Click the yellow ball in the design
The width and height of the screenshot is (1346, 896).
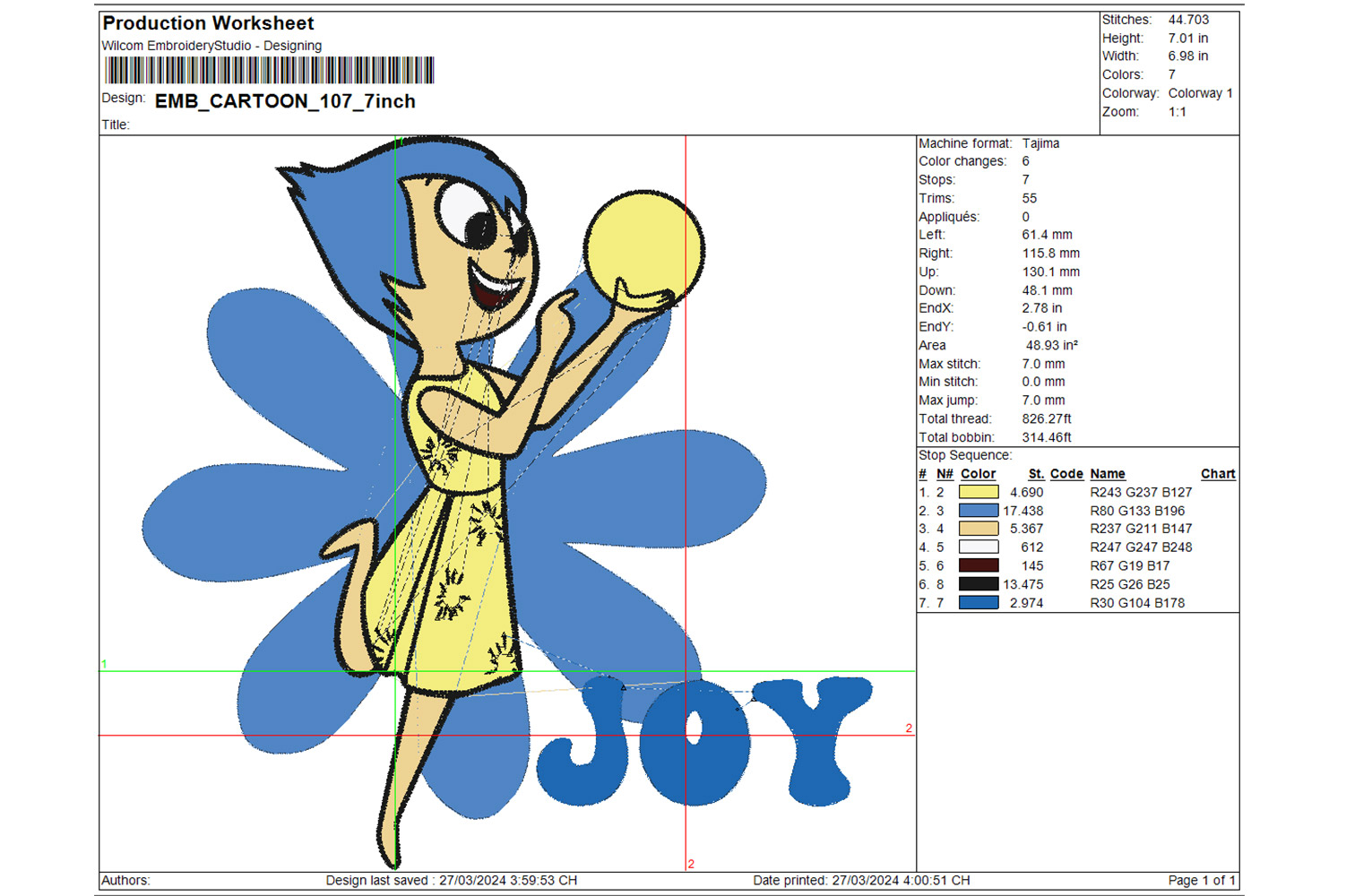click(x=643, y=249)
